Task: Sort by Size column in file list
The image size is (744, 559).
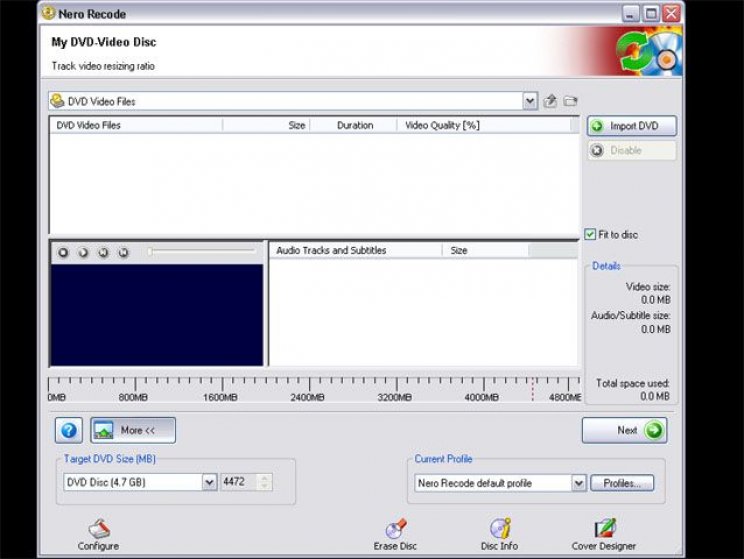Action: [266, 125]
